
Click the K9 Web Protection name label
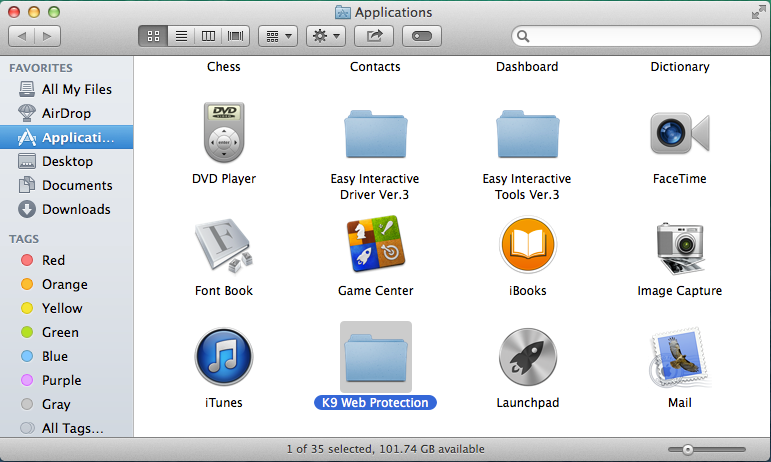click(375, 403)
